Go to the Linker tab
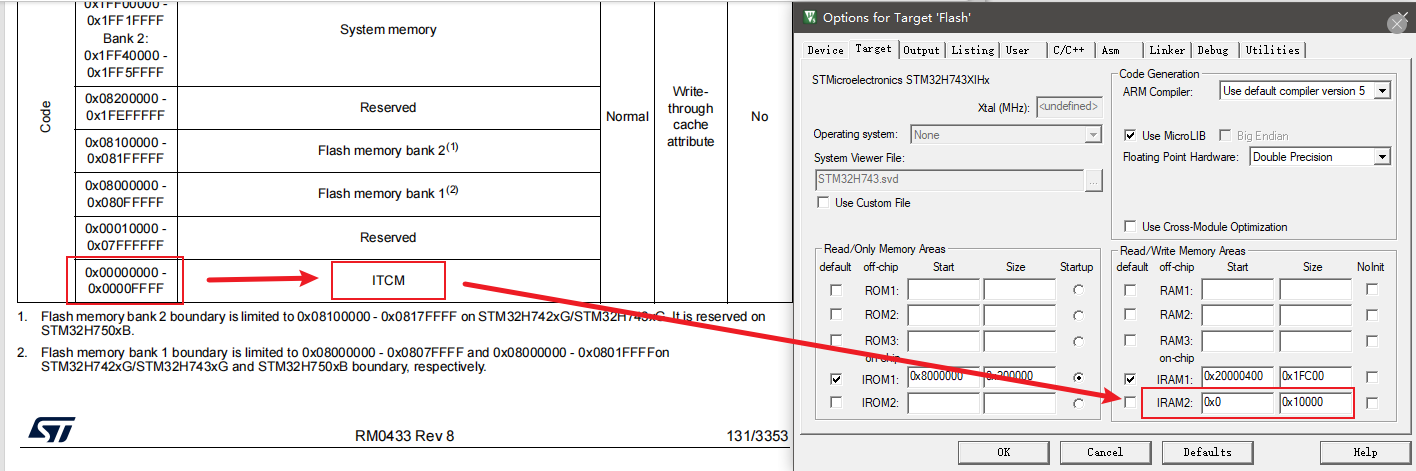Image resolution: width=1416 pixels, height=471 pixels. (1166, 50)
